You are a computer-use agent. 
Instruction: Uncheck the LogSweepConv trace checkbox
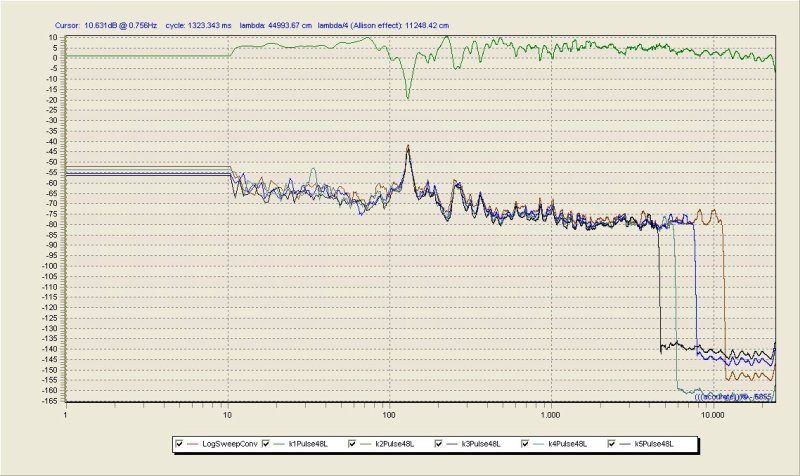(x=179, y=444)
